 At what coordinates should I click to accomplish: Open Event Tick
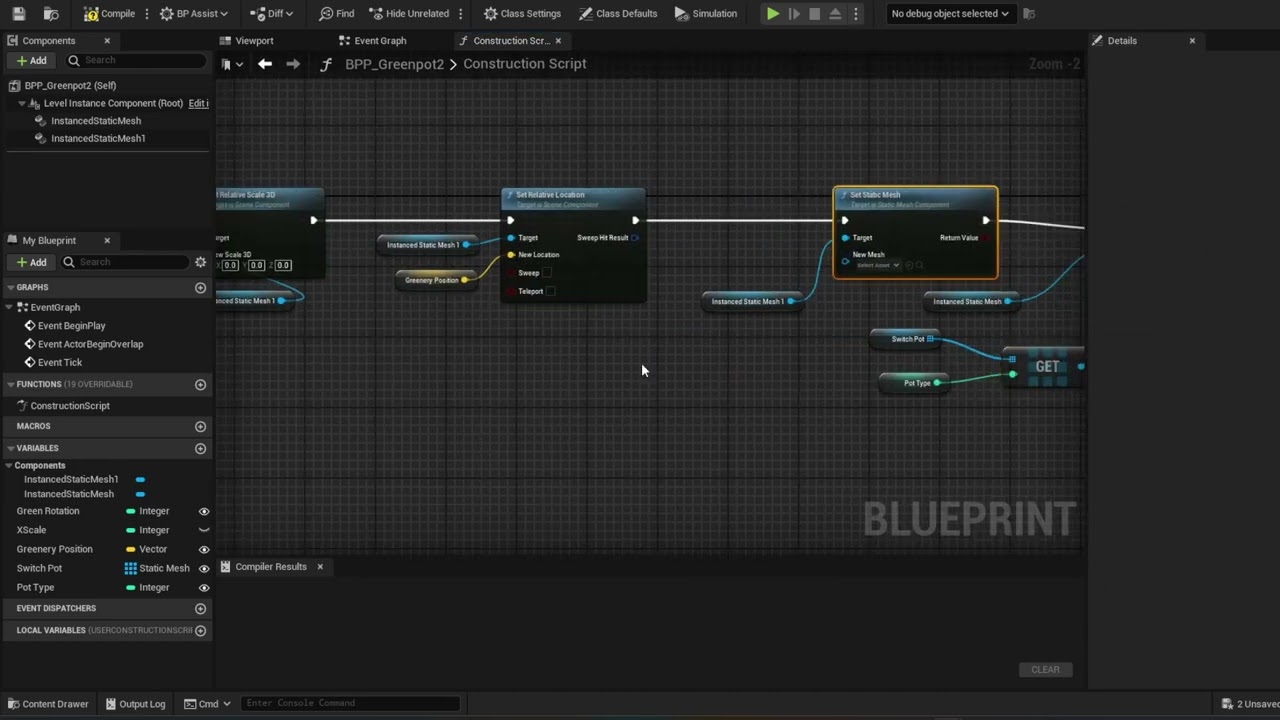60,363
